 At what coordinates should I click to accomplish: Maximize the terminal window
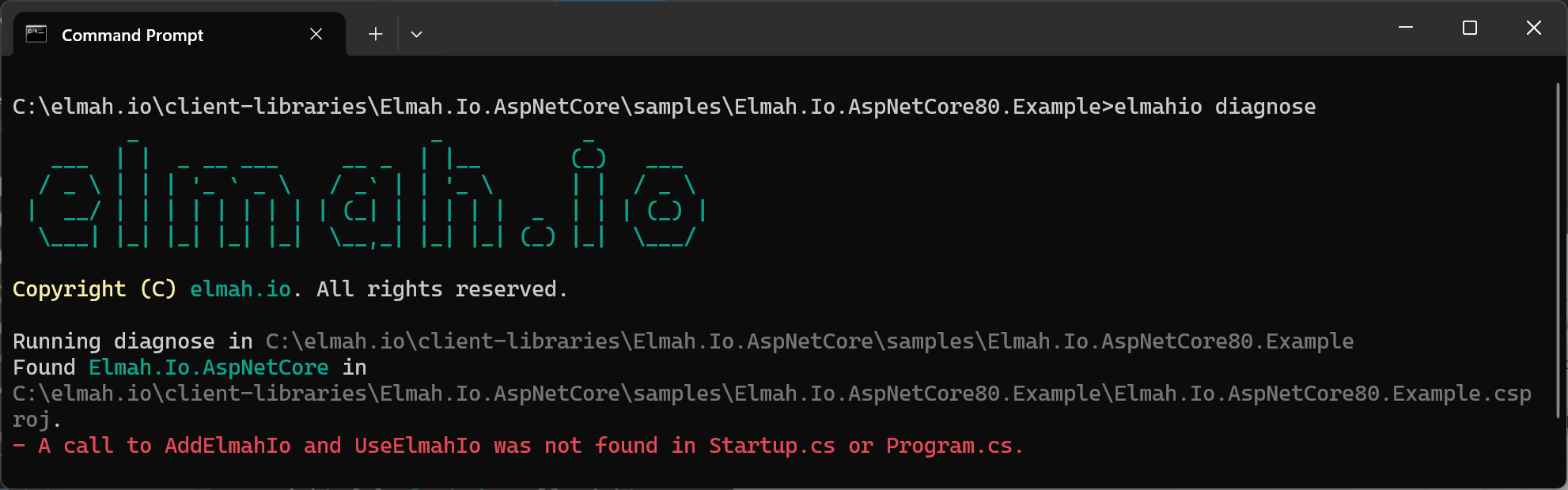coord(1471,27)
